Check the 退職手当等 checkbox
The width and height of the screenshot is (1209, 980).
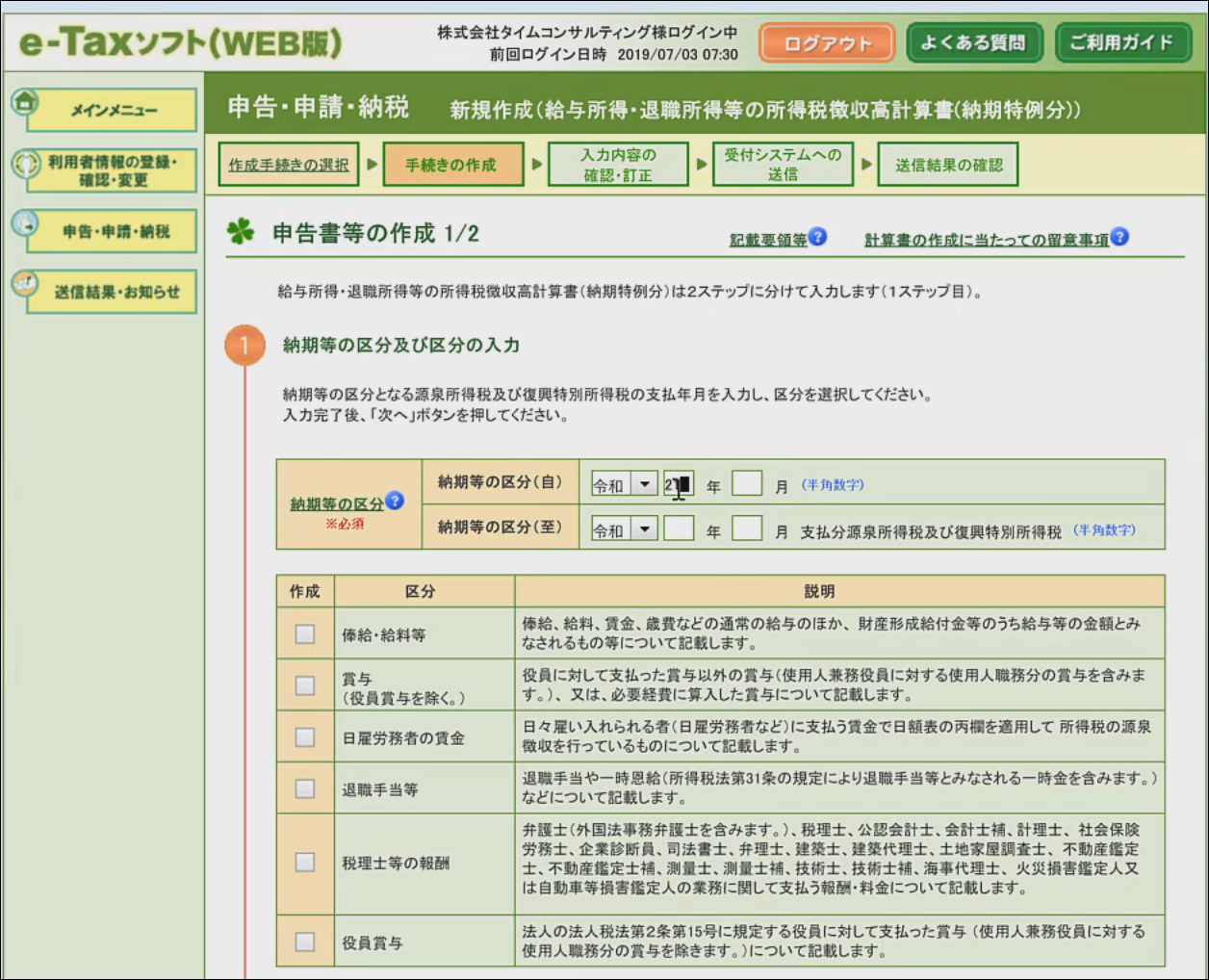pyautogui.click(x=305, y=788)
